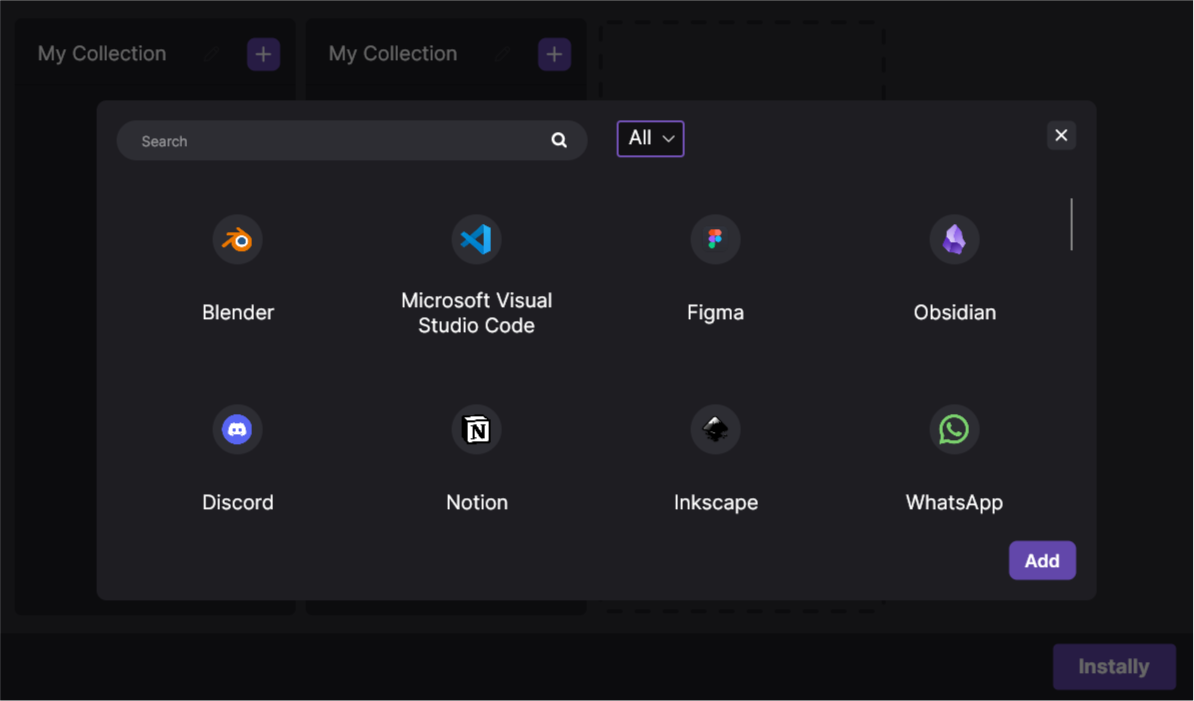The height and width of the screenshot is (701, 1194).
Task: Open the All category dropdown
Action: click(650, 139)
